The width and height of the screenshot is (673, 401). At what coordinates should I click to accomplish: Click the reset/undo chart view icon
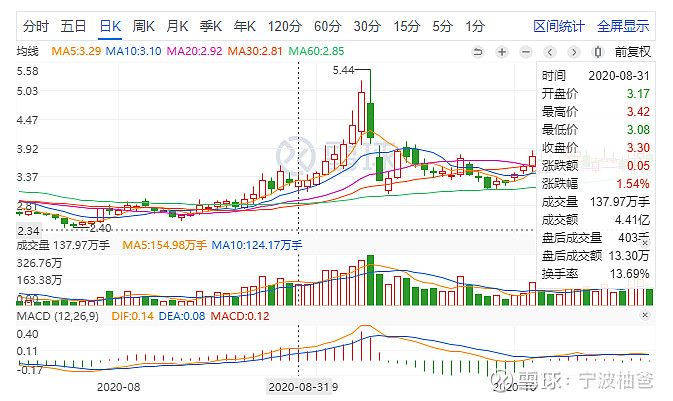pos(477,52)
